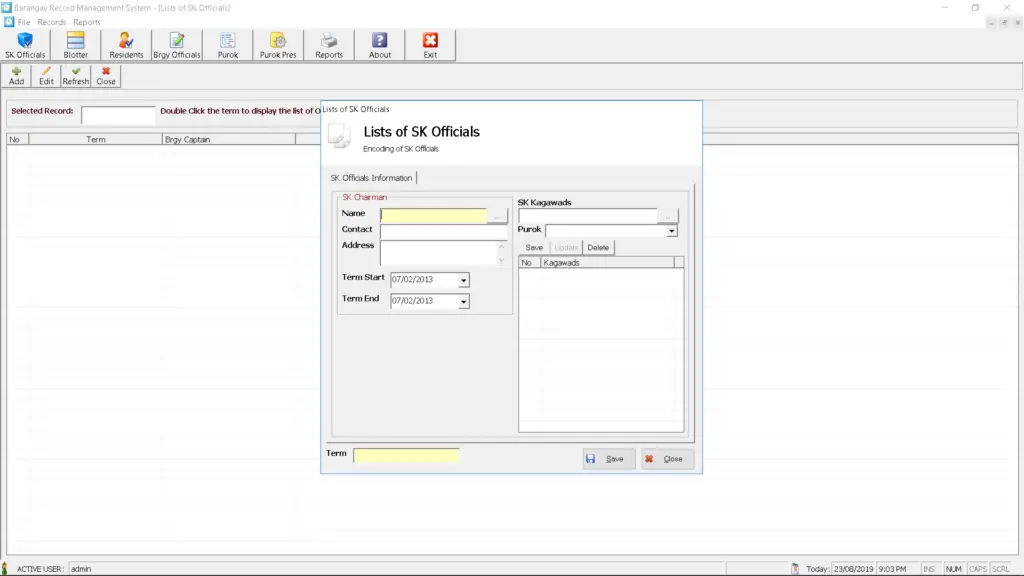Image resolution: width=1024 pixels, height=576 pixels.
Task: Expand the Term Start date dropdown
Action: click(x=463, y=281)
